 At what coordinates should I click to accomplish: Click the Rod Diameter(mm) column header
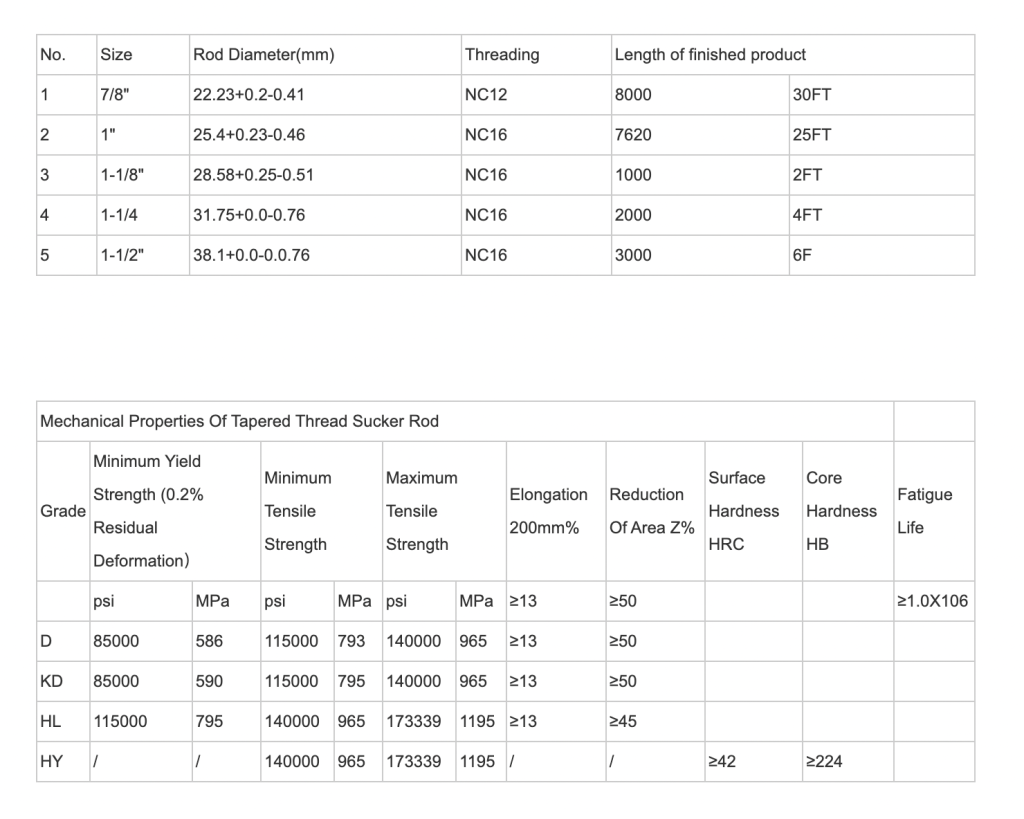(x=263, y=55)
